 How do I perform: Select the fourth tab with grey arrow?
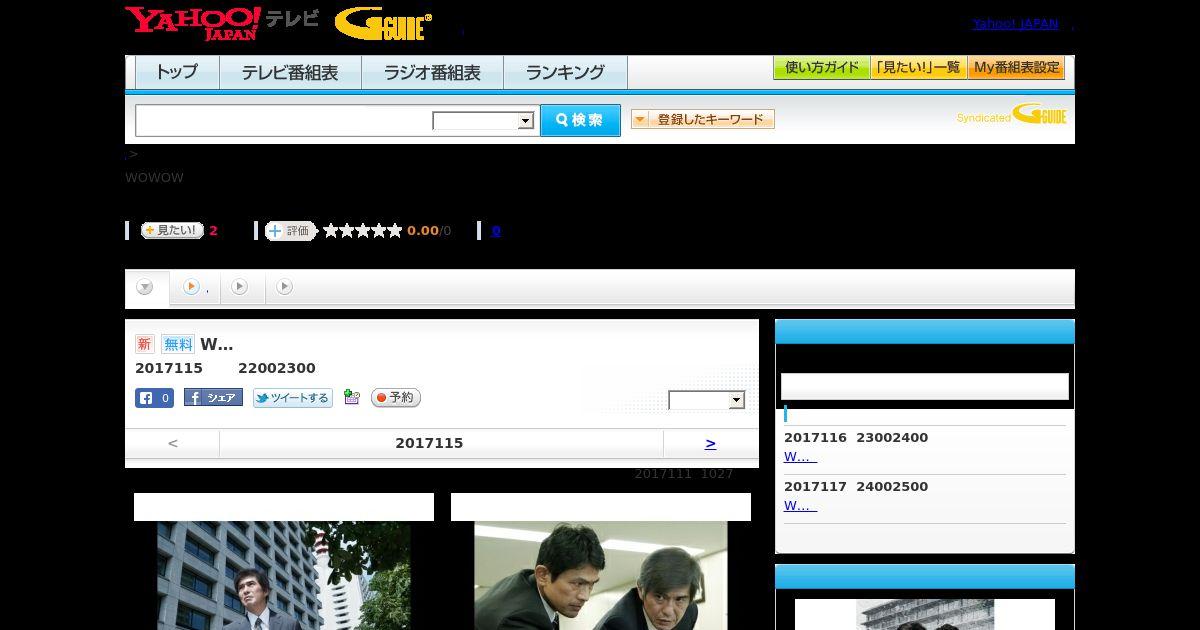[285, 288]
